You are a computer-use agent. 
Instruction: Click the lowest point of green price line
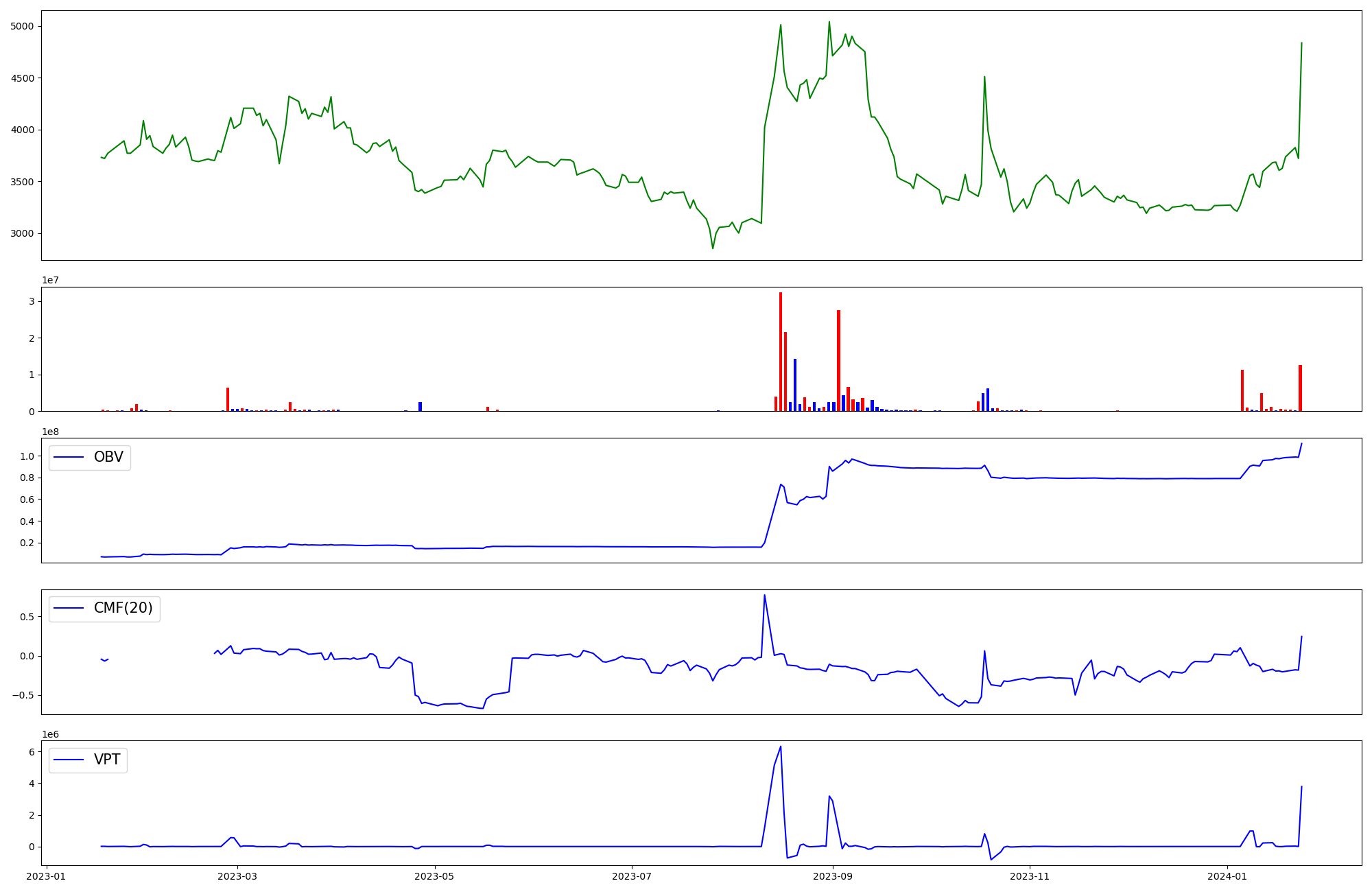click(x=713, y=248)
